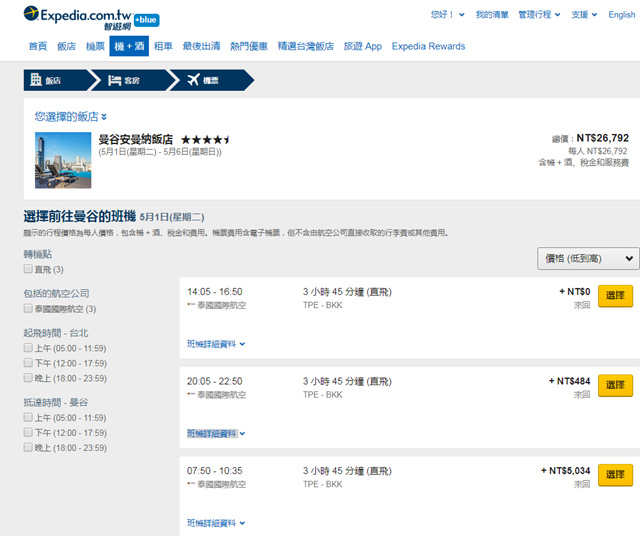640x536 pixels.
Task: Select the +NT$484 flight 選擇 button
Action: tap(616, 385)
